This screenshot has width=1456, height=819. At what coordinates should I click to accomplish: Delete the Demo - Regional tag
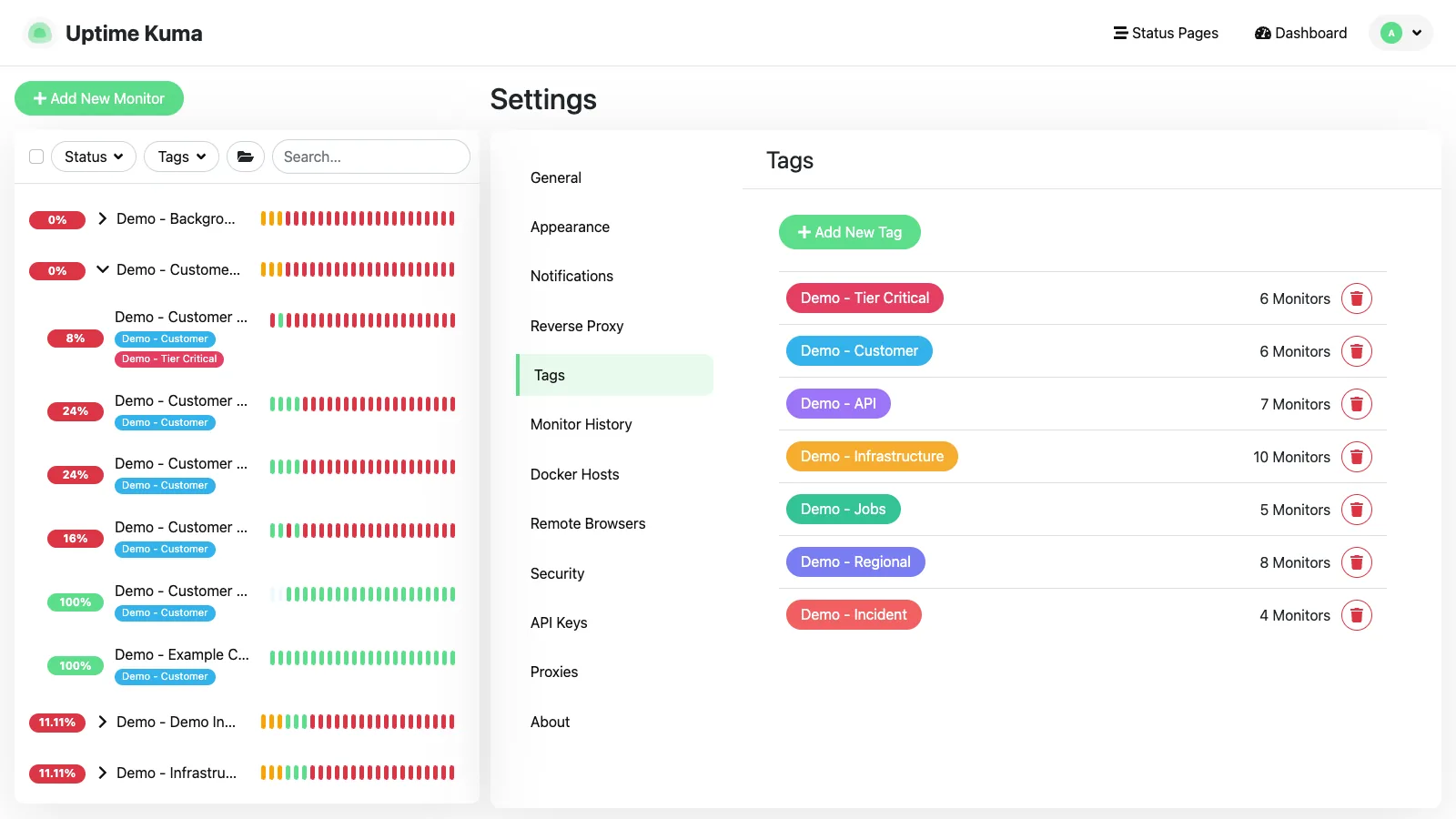(x=1356, y=562)
